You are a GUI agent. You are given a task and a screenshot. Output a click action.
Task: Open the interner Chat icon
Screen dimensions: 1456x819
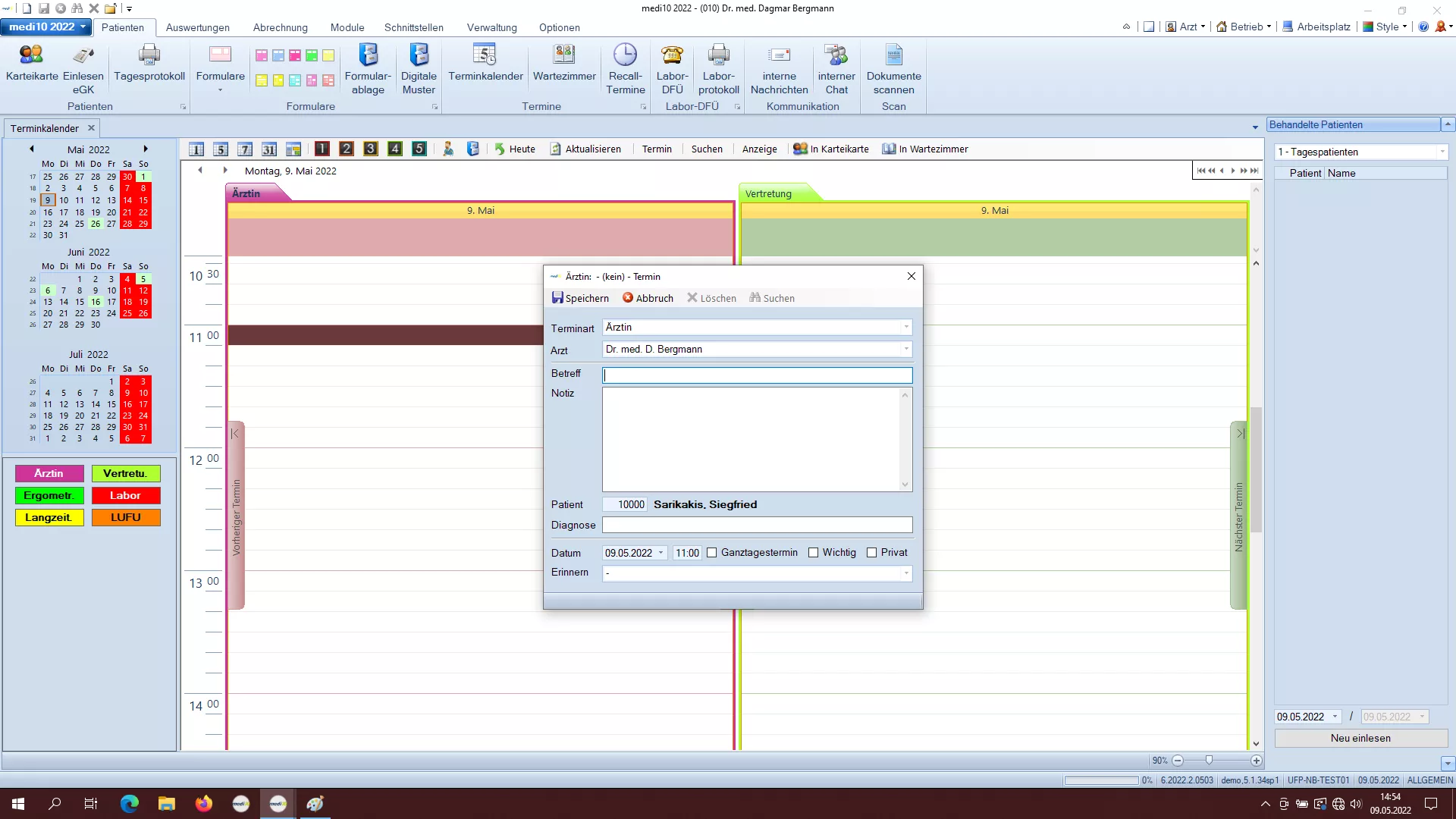tap(836, 68)
